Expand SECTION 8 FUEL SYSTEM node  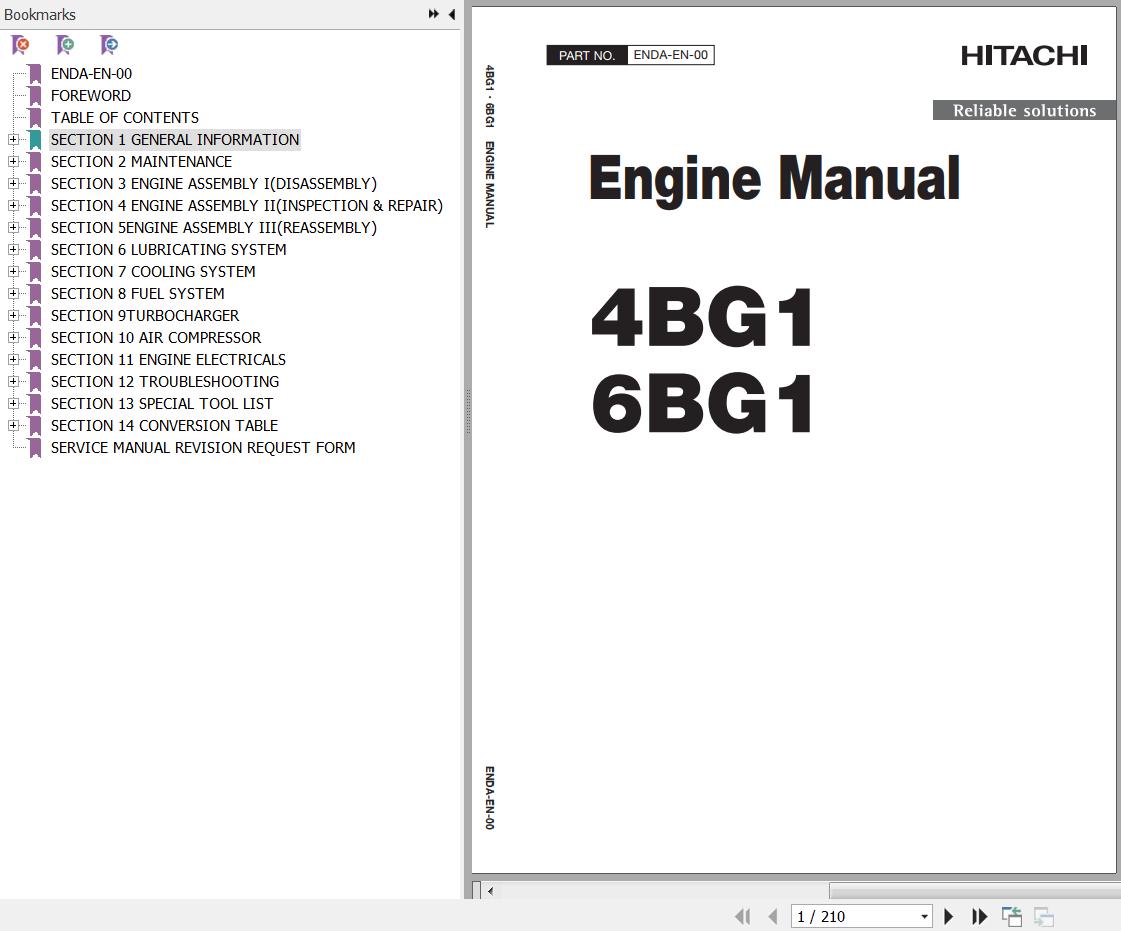click(x=13, y=294)
